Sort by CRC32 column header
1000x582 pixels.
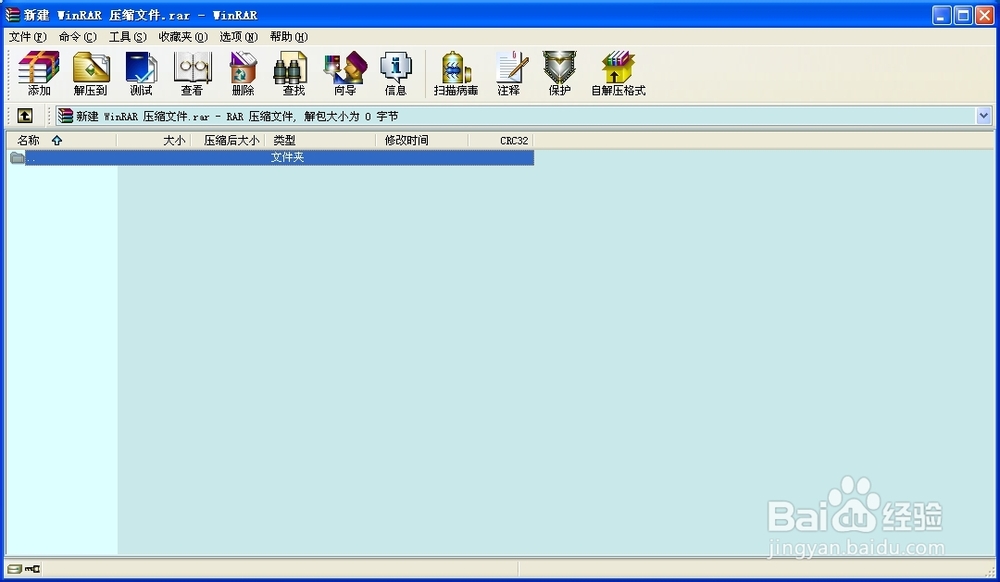(x=501, y=140)
